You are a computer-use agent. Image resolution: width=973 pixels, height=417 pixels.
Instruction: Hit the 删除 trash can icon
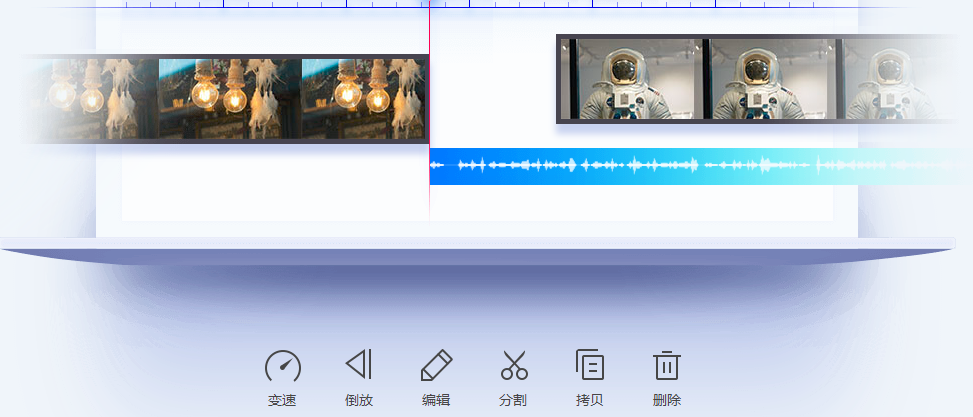coord(667,365)
